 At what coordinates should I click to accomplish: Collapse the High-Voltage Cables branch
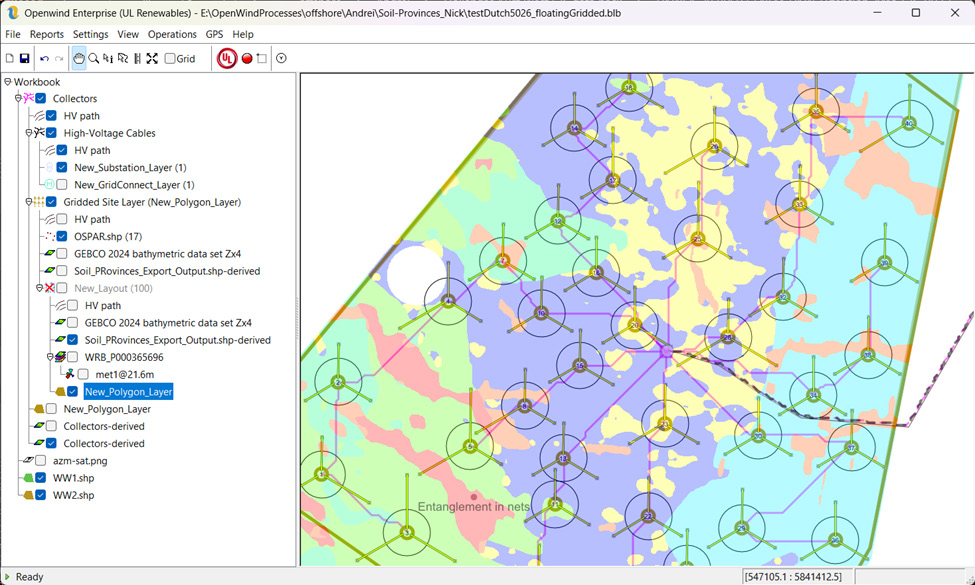[x=28, y=133]
